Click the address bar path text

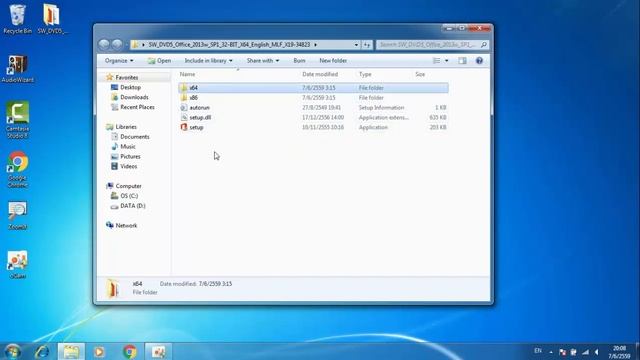tap(229, 44)
